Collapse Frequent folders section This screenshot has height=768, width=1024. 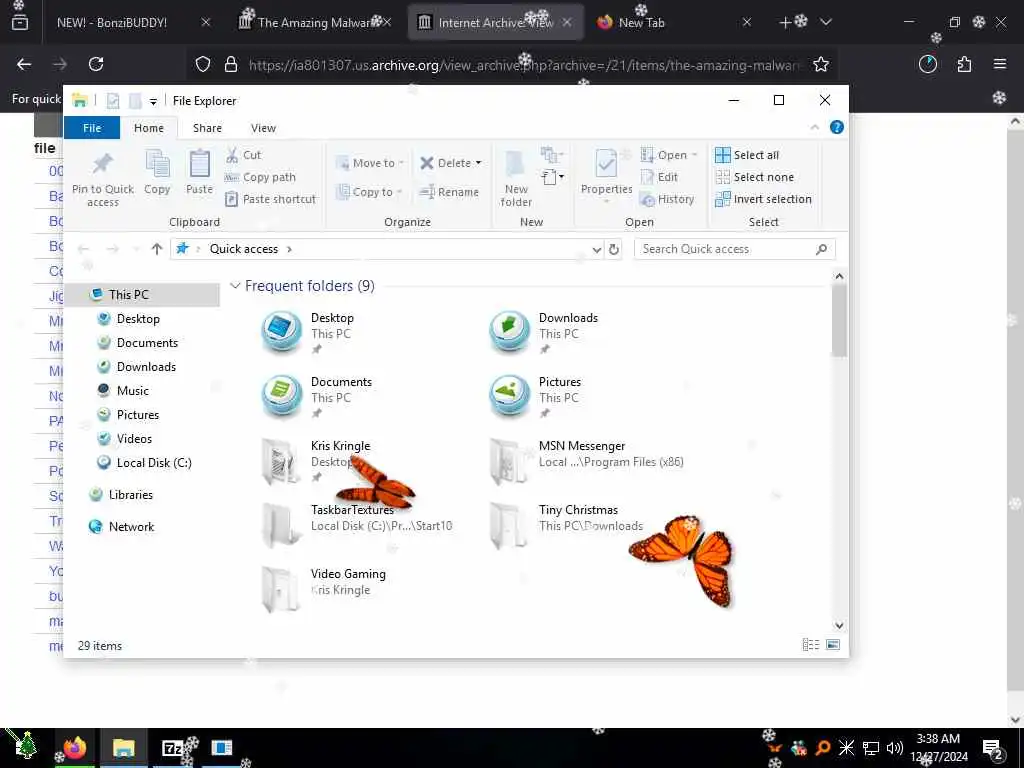click(x=236, y=286)
